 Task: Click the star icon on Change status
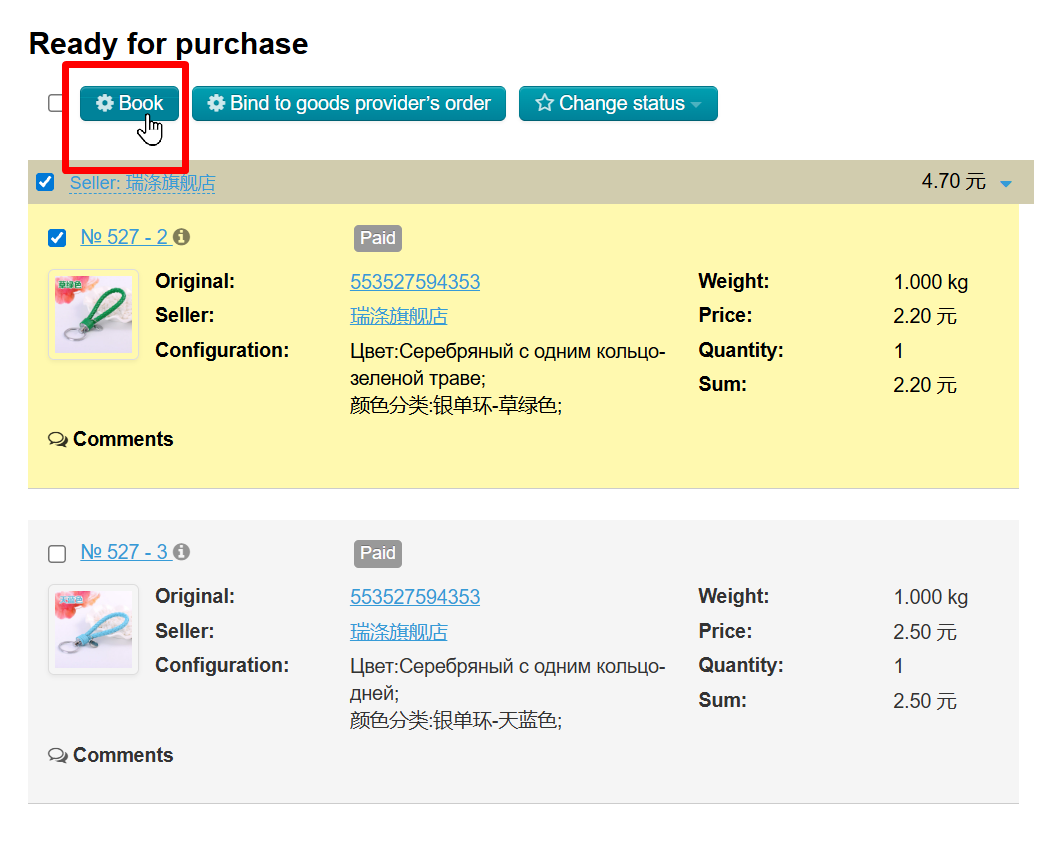point(544,103)
